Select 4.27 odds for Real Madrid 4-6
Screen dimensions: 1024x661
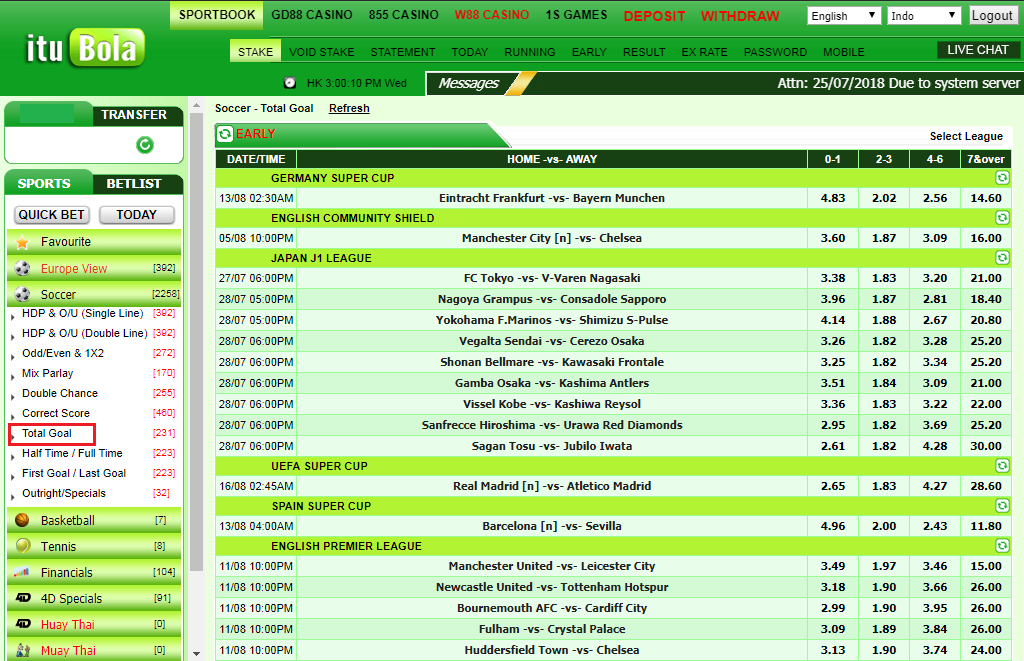[935, 486]
